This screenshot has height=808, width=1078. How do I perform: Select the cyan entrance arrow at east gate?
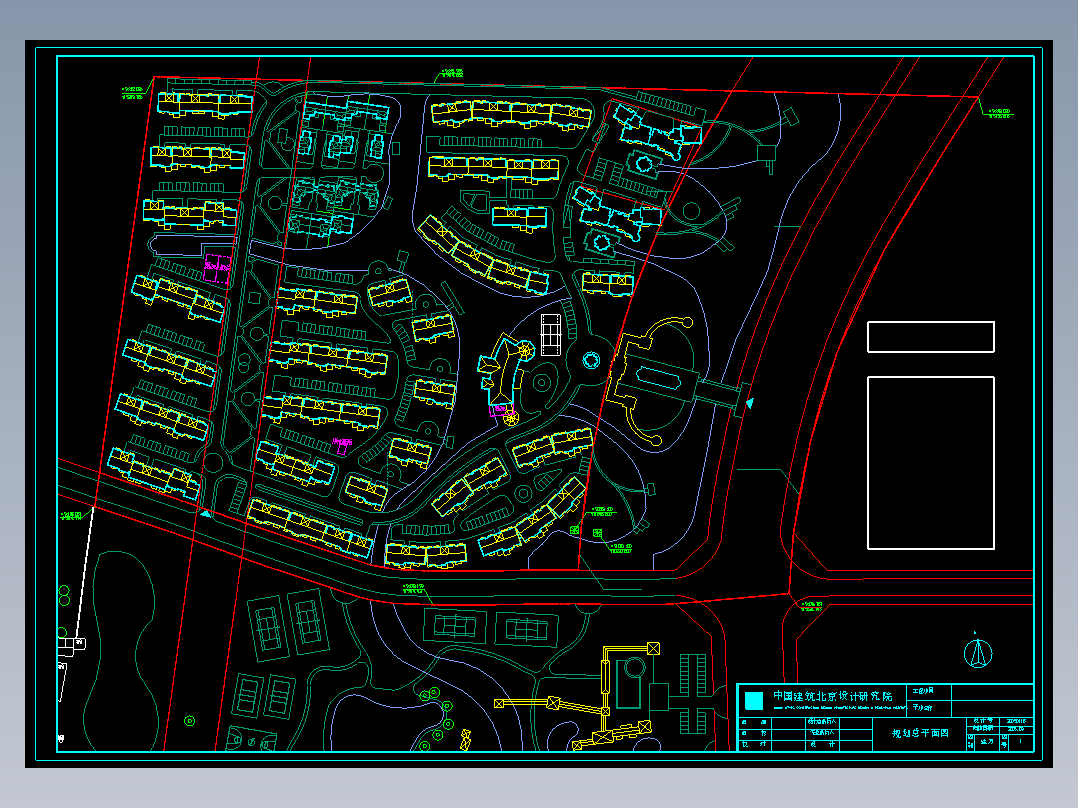click(749, 404)
